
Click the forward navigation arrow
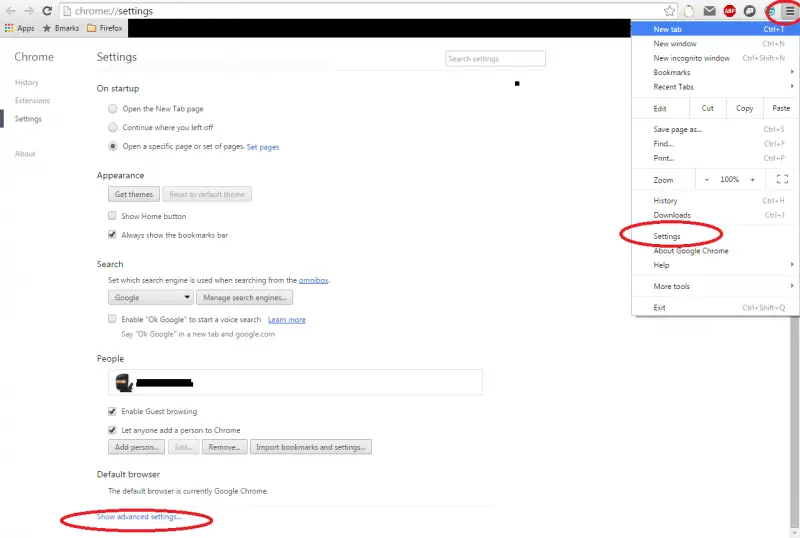pyautogui.click(x=29, y=11)
